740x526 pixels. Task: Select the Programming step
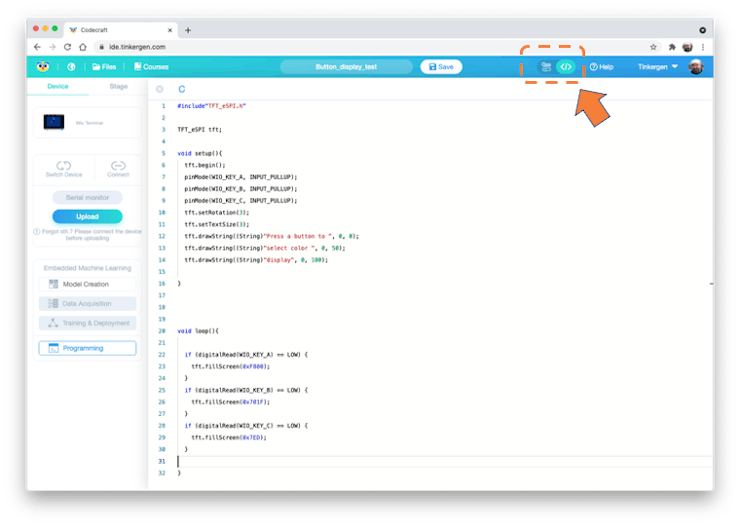87,348
